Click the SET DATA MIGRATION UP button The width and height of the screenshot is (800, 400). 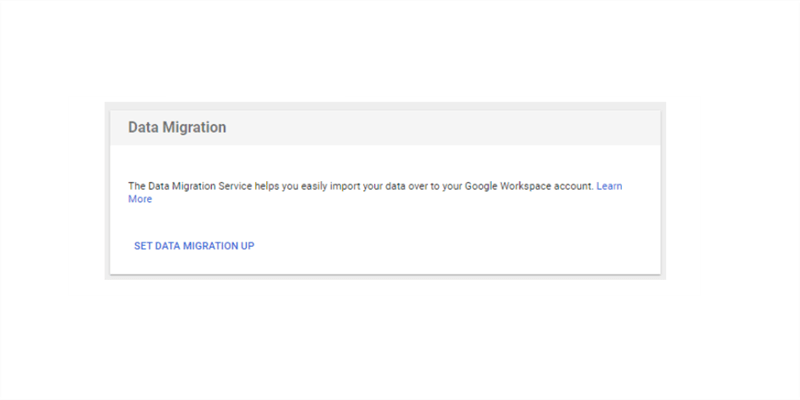click(x=194, y=245)
